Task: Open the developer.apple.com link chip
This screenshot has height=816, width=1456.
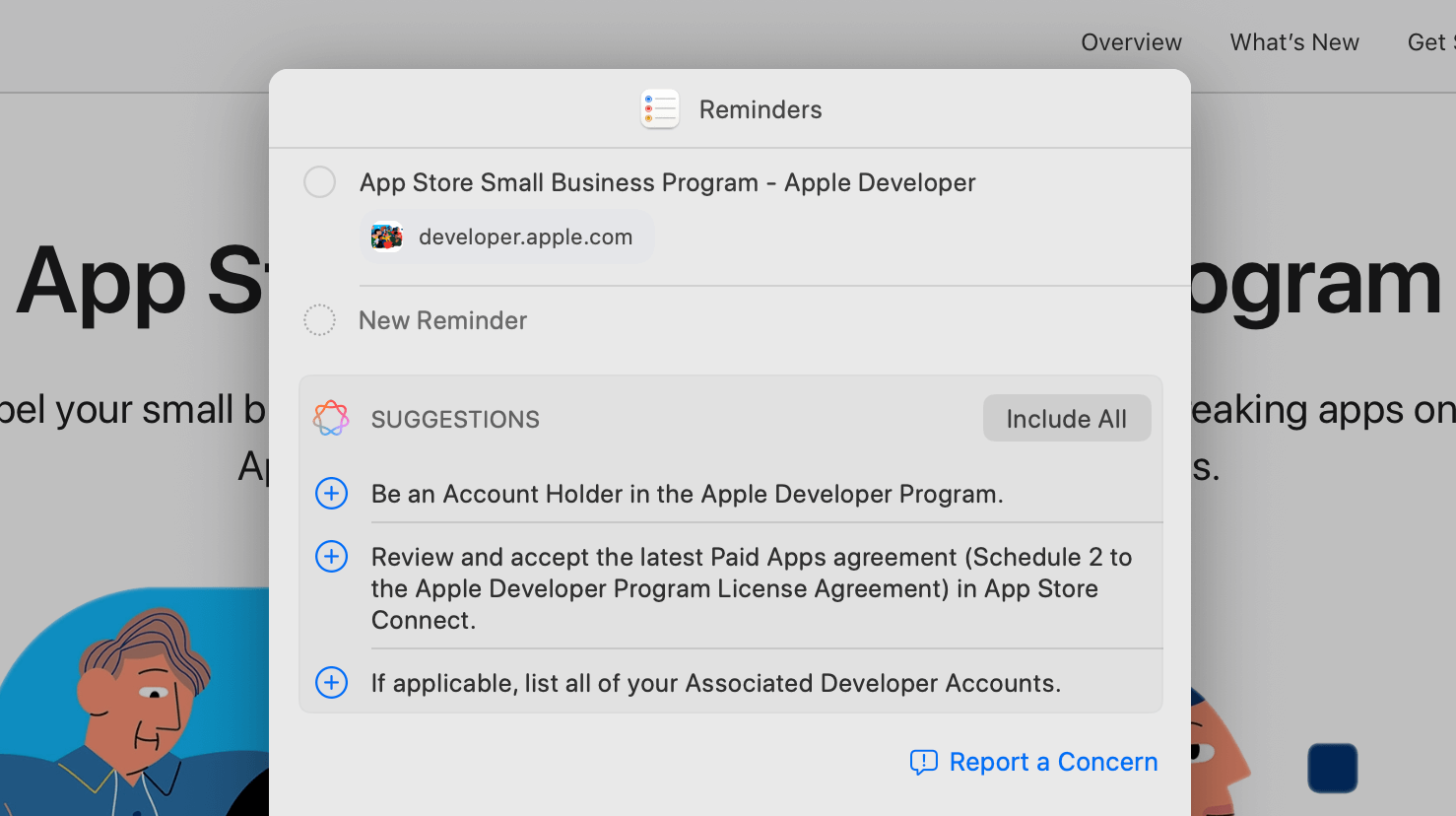Action: tap(506, 237)
